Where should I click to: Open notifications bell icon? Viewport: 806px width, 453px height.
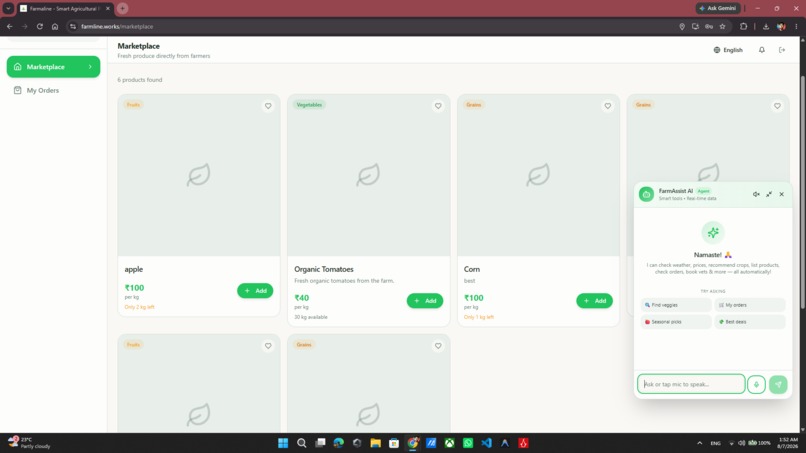coord(762,50)
